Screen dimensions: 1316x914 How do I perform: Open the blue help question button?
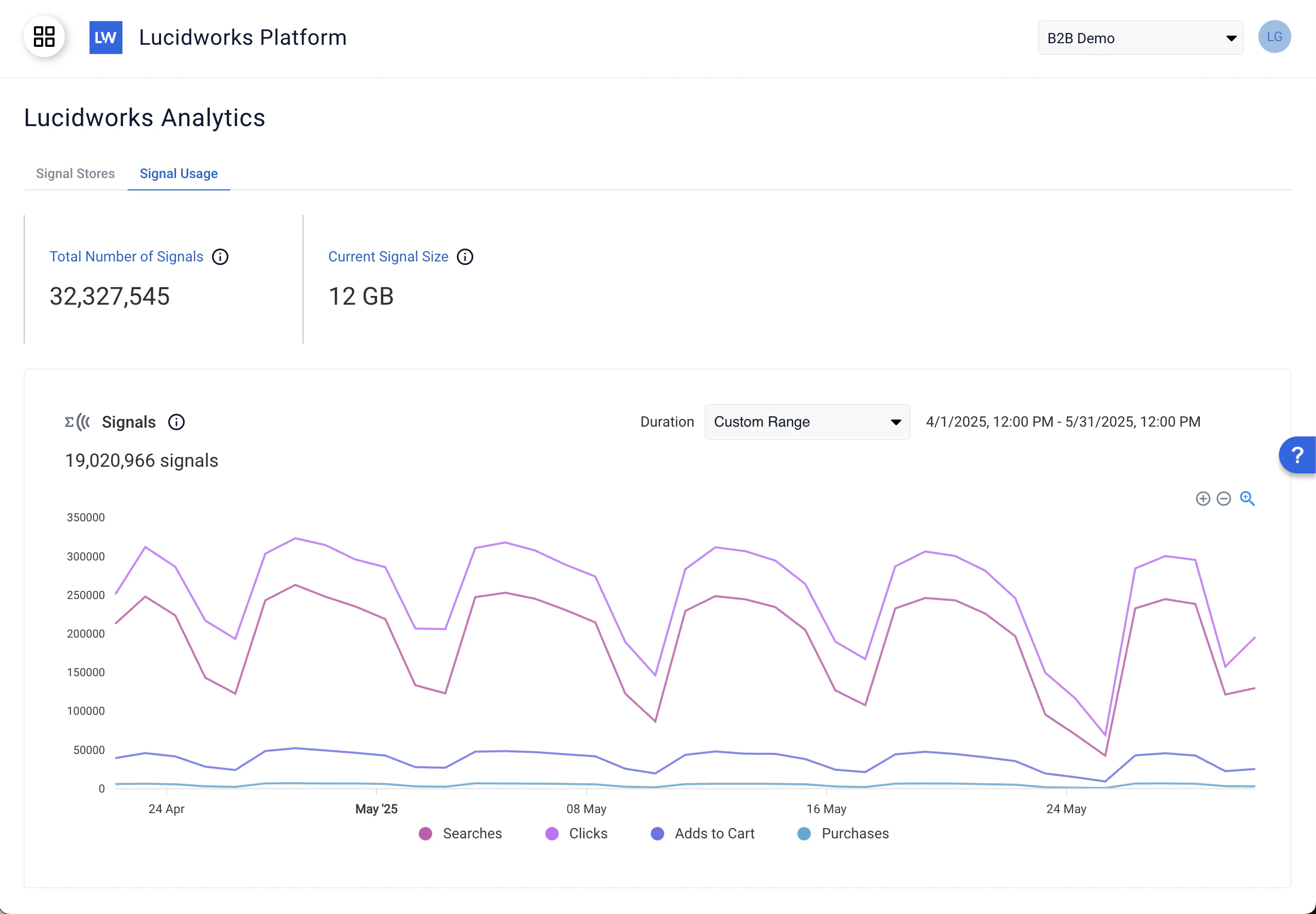[1297, 455]
